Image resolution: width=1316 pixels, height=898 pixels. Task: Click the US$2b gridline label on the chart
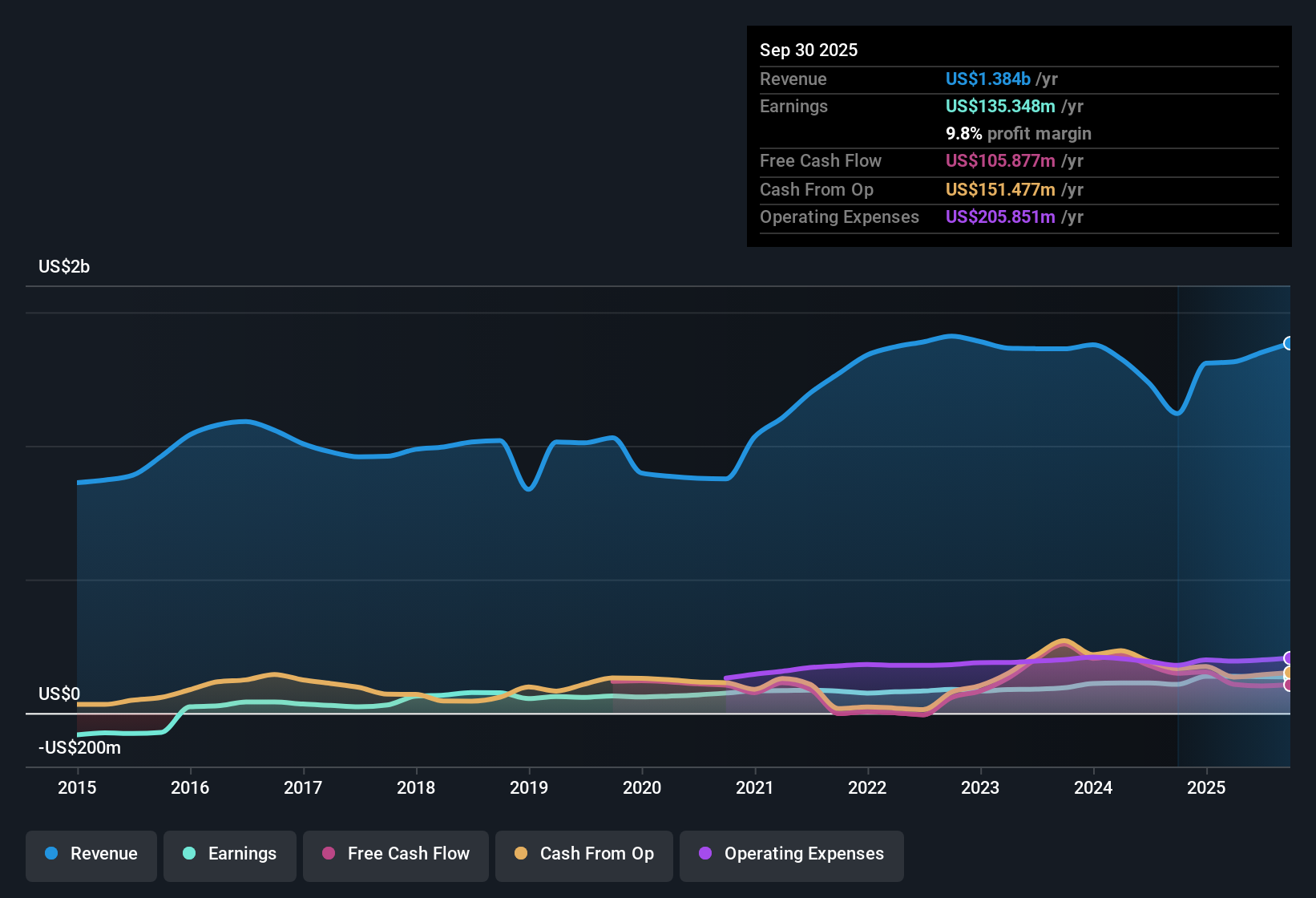(x=64, y=266)
